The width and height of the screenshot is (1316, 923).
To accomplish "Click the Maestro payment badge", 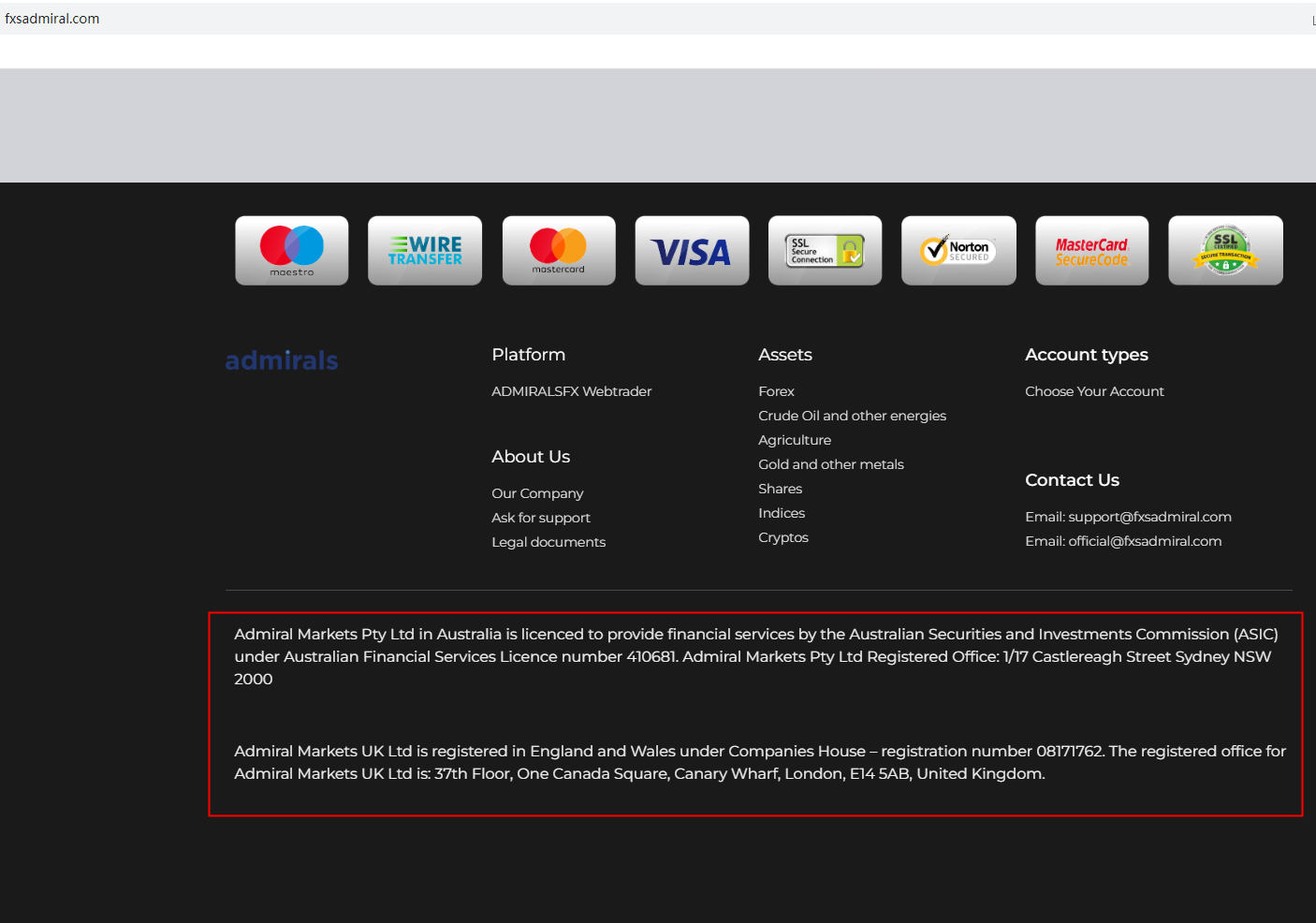I will [x=291, y=251].
